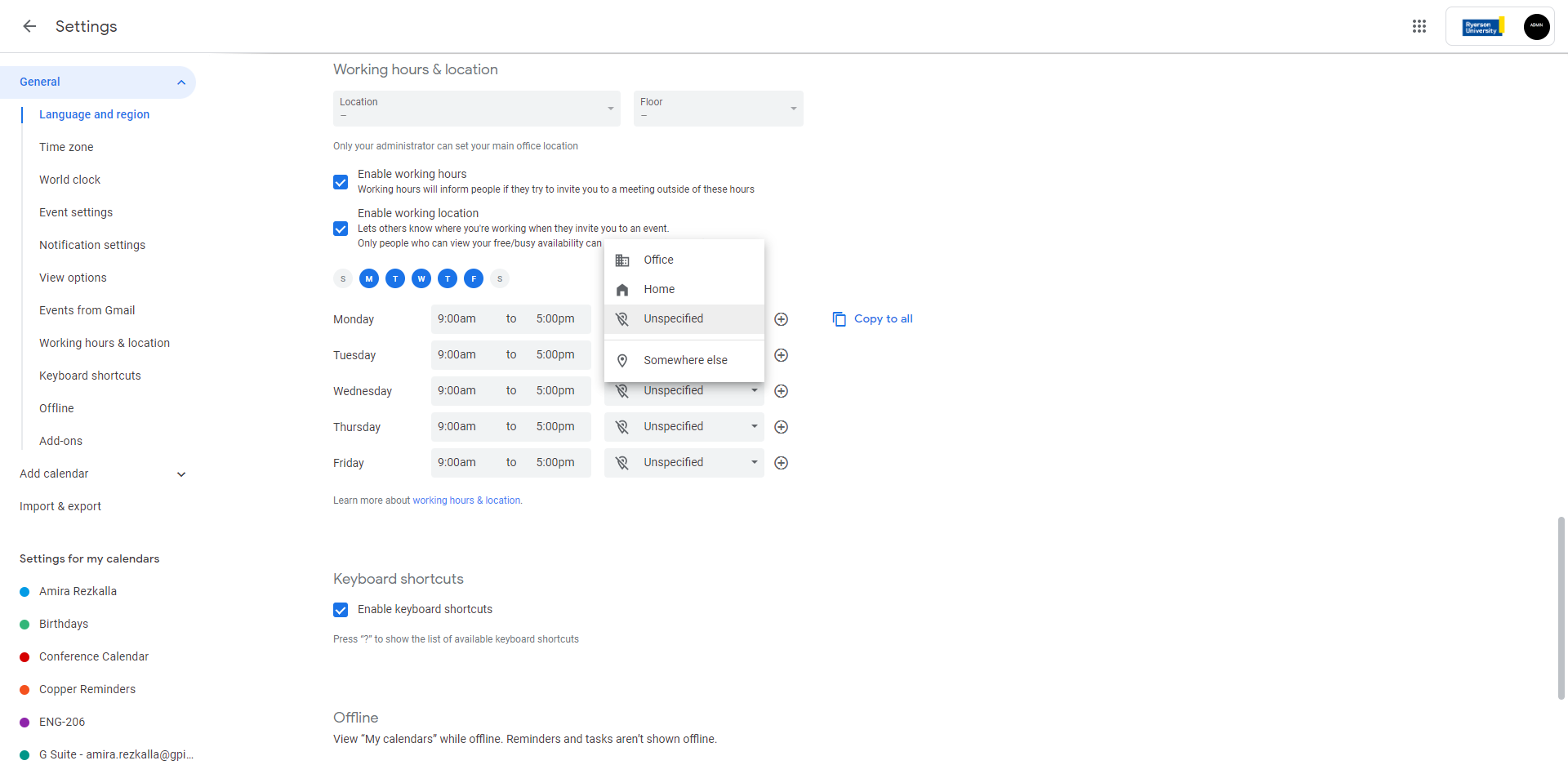1568x765 pixels.
Task: Go back using the Settings back arrow
Action: click(x=29, y=26)
